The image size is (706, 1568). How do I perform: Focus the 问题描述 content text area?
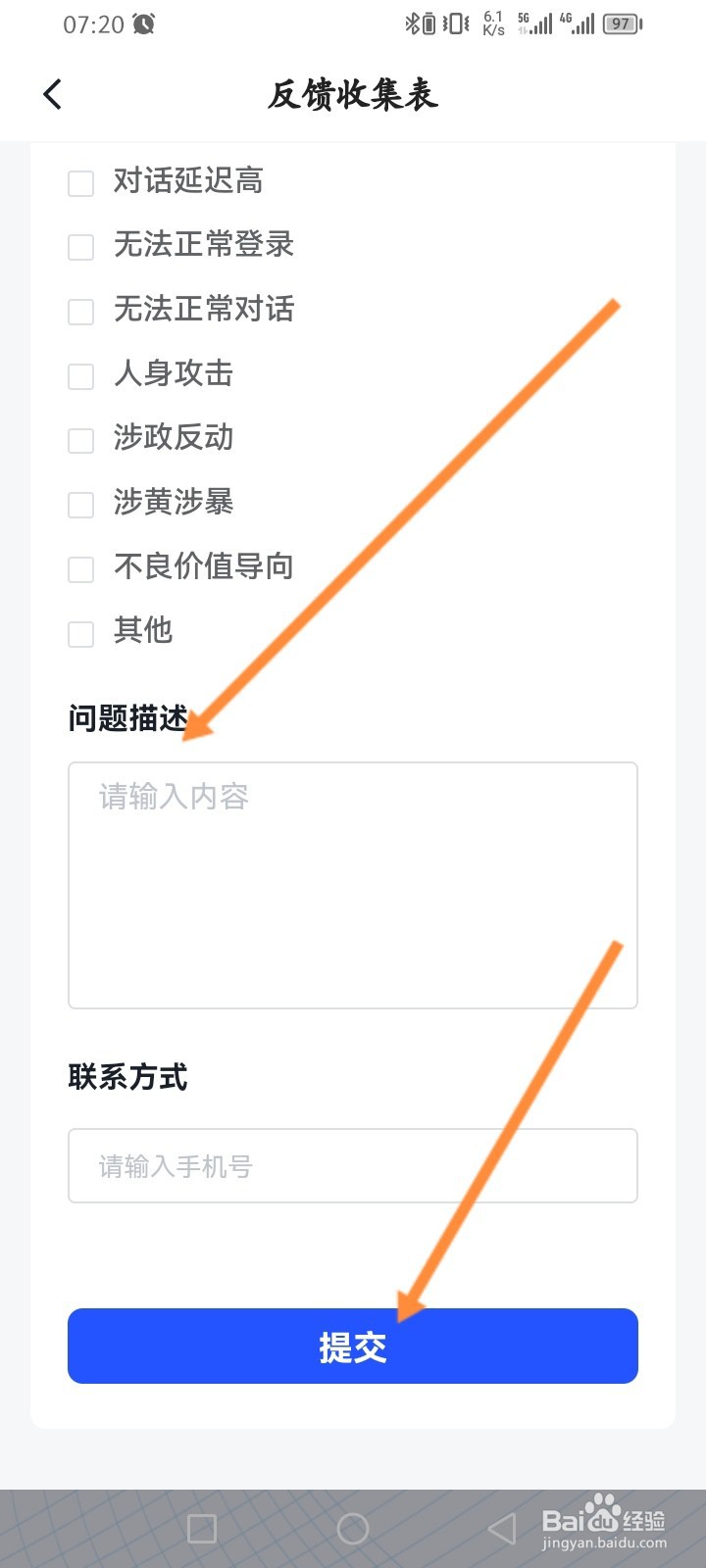(x=353, y=885)
